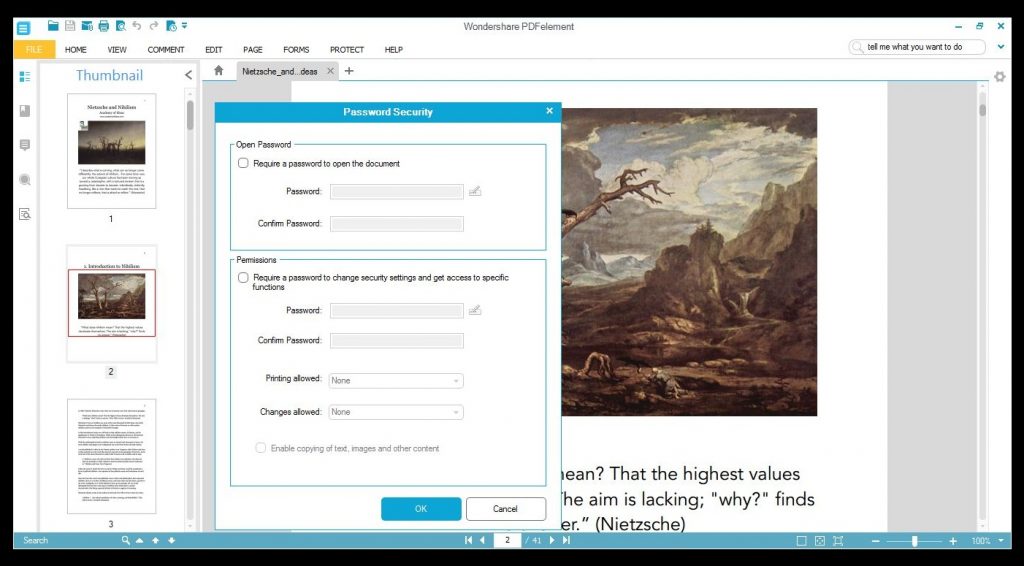Image resolution: width=1024 pixels, height=566 pixels.
Task: Click the Permissions 'Password' field
Action: click(396, 311)
